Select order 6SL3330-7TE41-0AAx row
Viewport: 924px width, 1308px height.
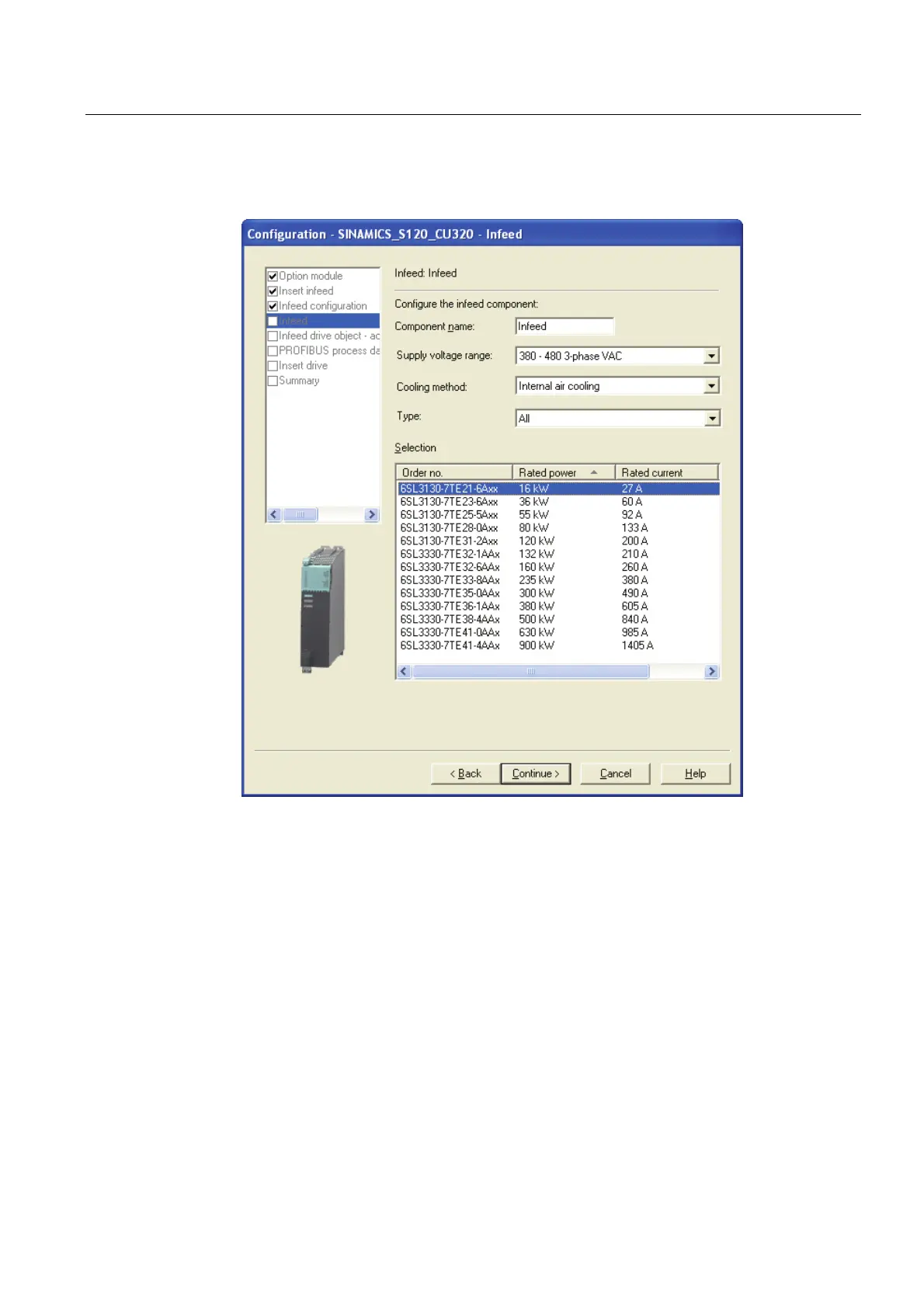(558, 632)
